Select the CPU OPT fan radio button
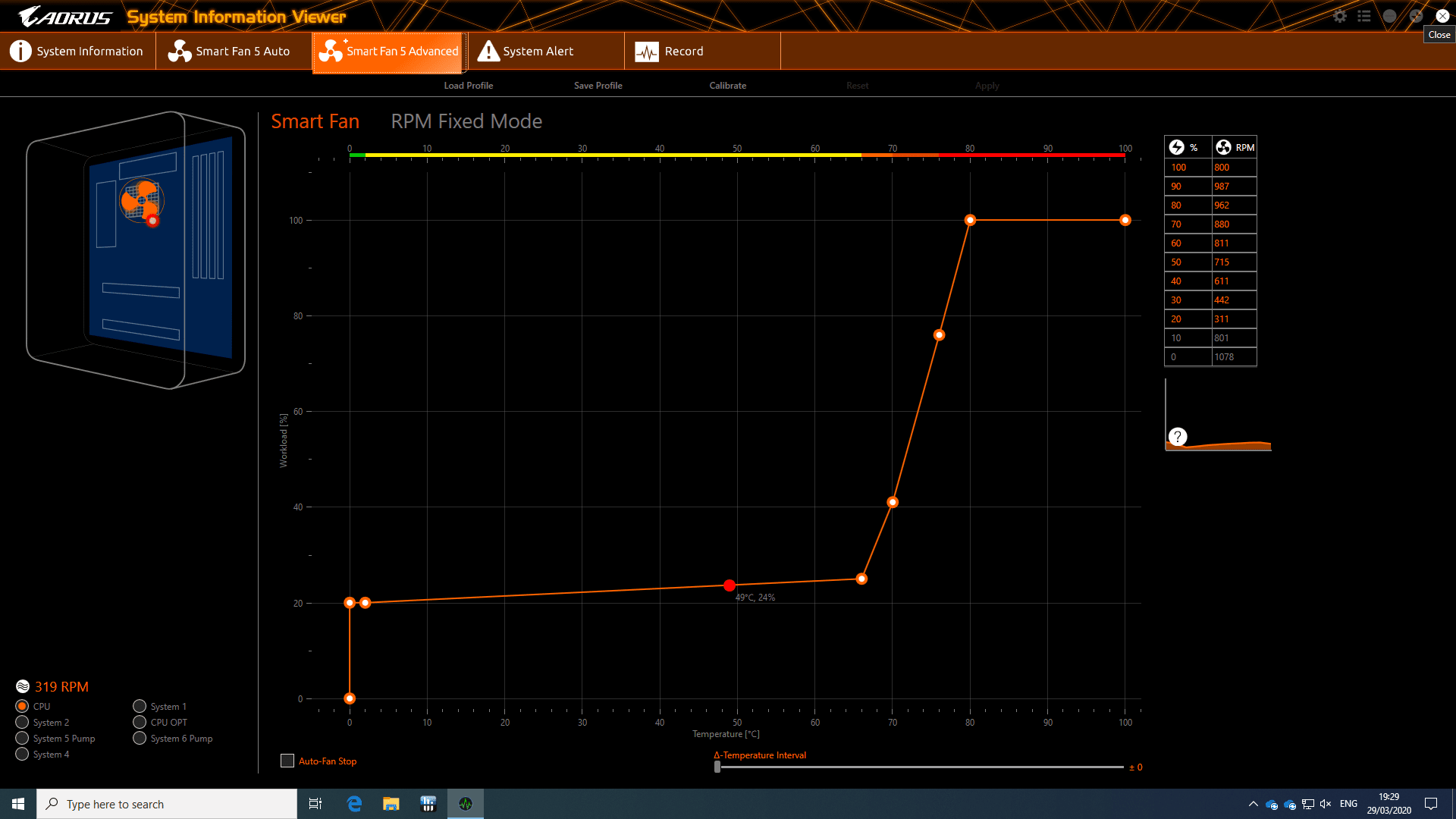1456x819 pixels. [140, 722]
